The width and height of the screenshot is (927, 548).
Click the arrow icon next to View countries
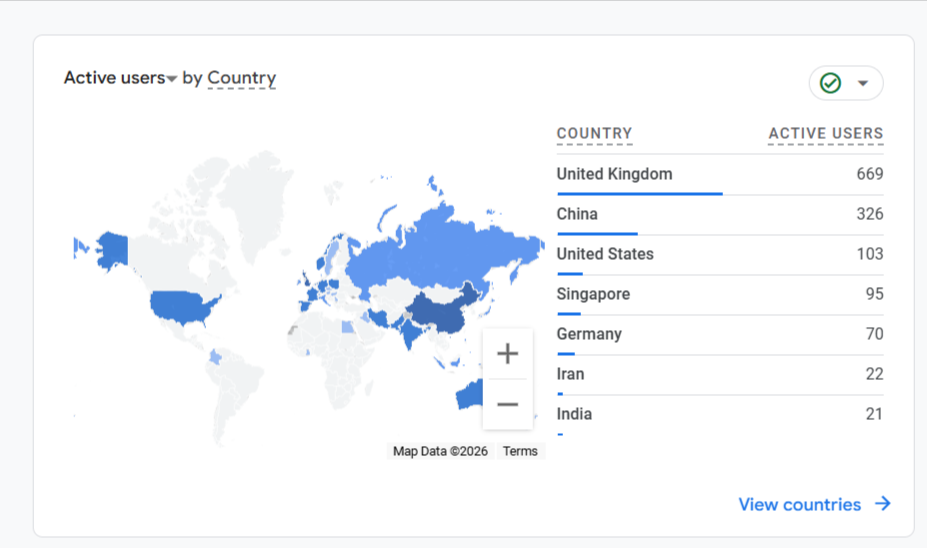click(x=883, y=504)
